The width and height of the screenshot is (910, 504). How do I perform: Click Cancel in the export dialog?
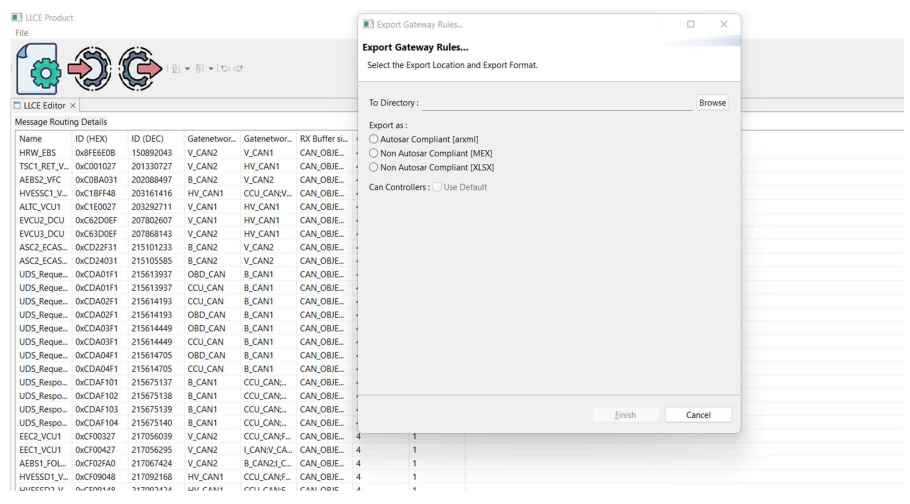(x=698, y=415)
